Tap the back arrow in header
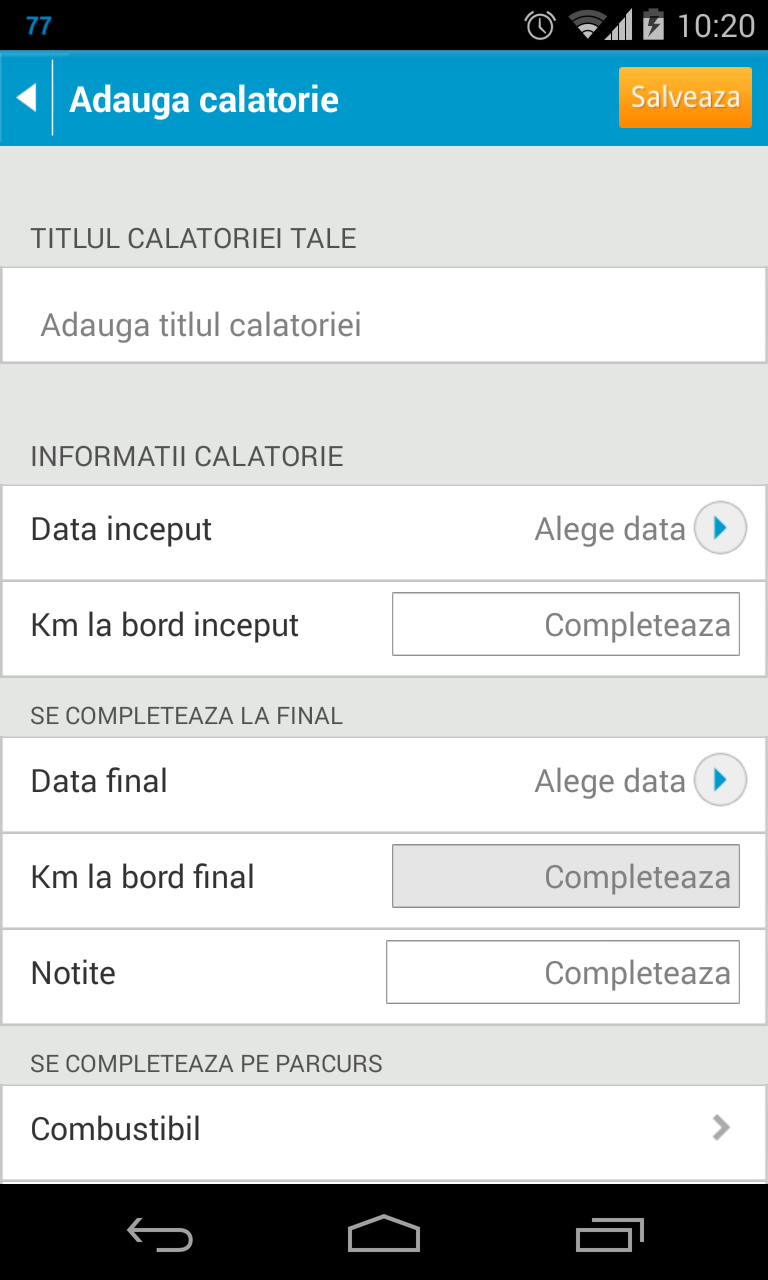The width and height of the screenshot is (768, 1280). tap(27, 98)
